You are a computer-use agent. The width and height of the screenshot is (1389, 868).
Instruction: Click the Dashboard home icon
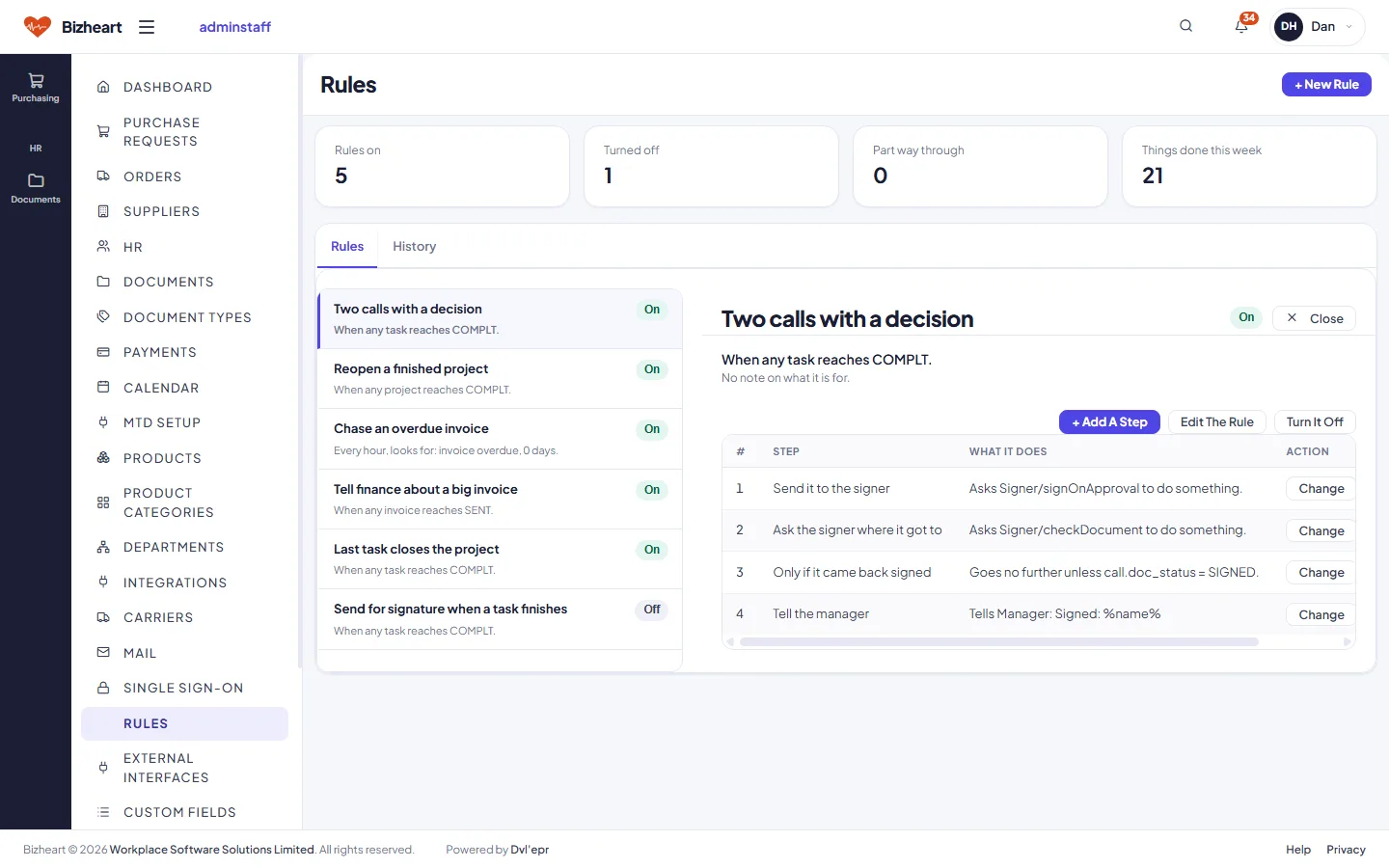tap(103, 87)
